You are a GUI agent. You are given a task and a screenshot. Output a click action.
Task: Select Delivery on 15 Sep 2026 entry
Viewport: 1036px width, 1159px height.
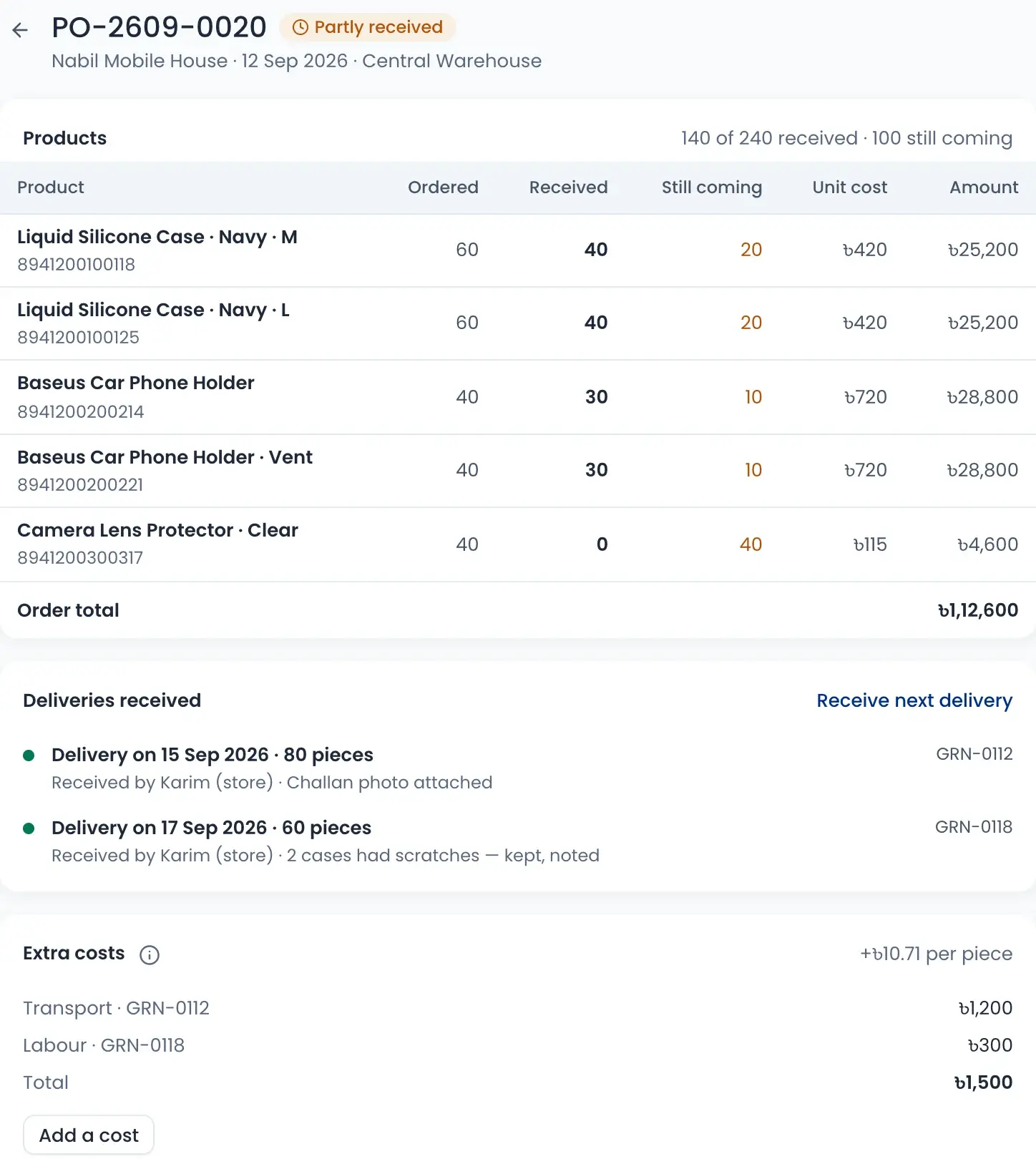[x=518, y=768]
